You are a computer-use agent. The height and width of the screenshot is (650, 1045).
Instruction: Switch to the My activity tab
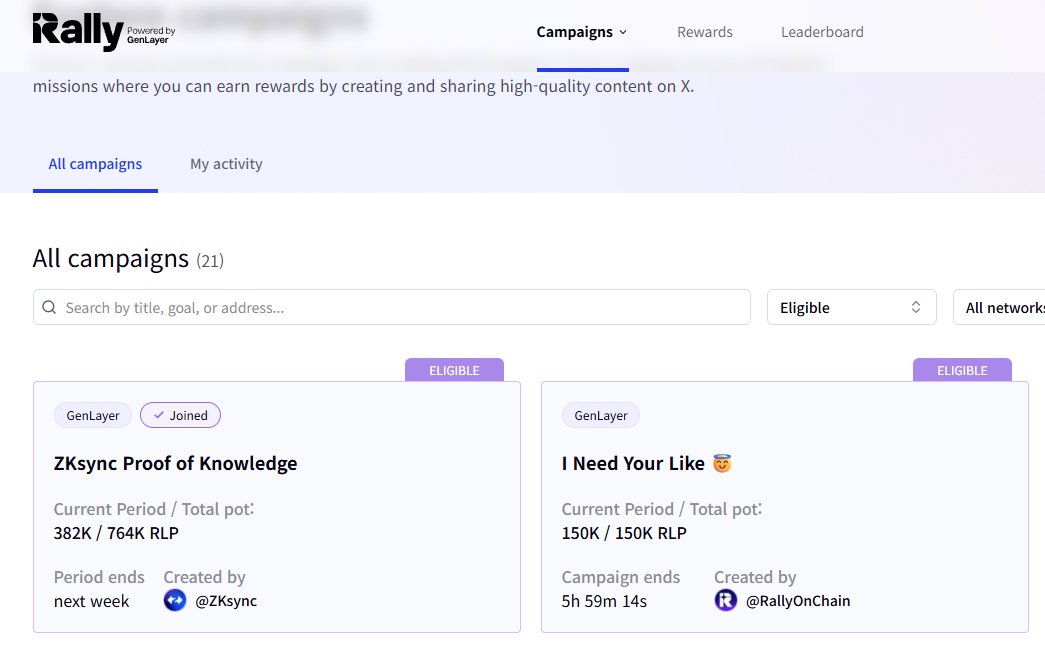pyautogui.click(x=226, y=164)
